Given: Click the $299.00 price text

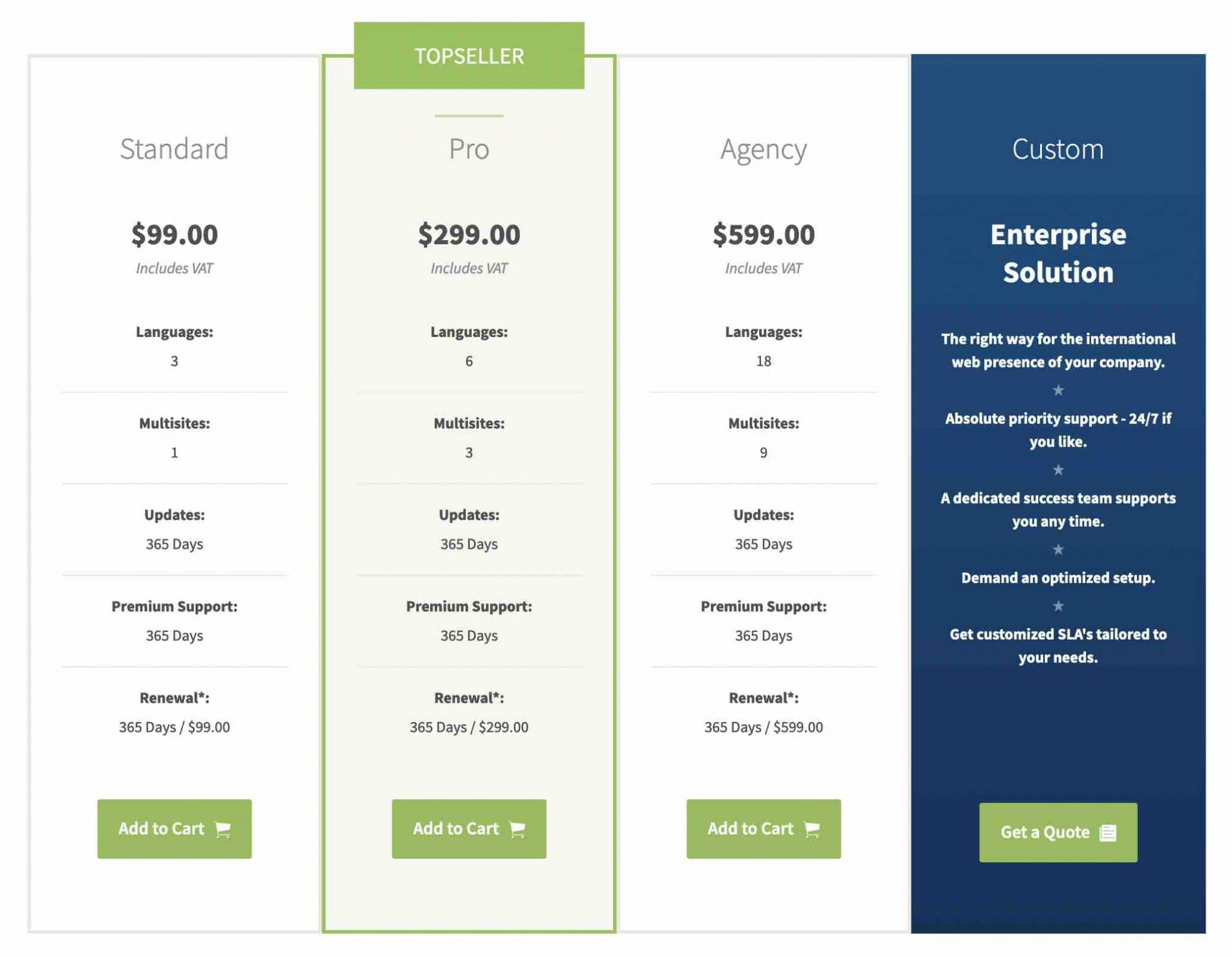Looking at the screenshot, I should coord(470,233).
